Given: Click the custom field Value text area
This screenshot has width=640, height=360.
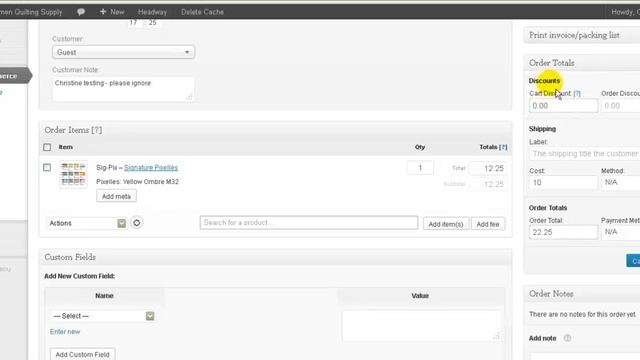Looking at the screenshot, I should 422,325.
